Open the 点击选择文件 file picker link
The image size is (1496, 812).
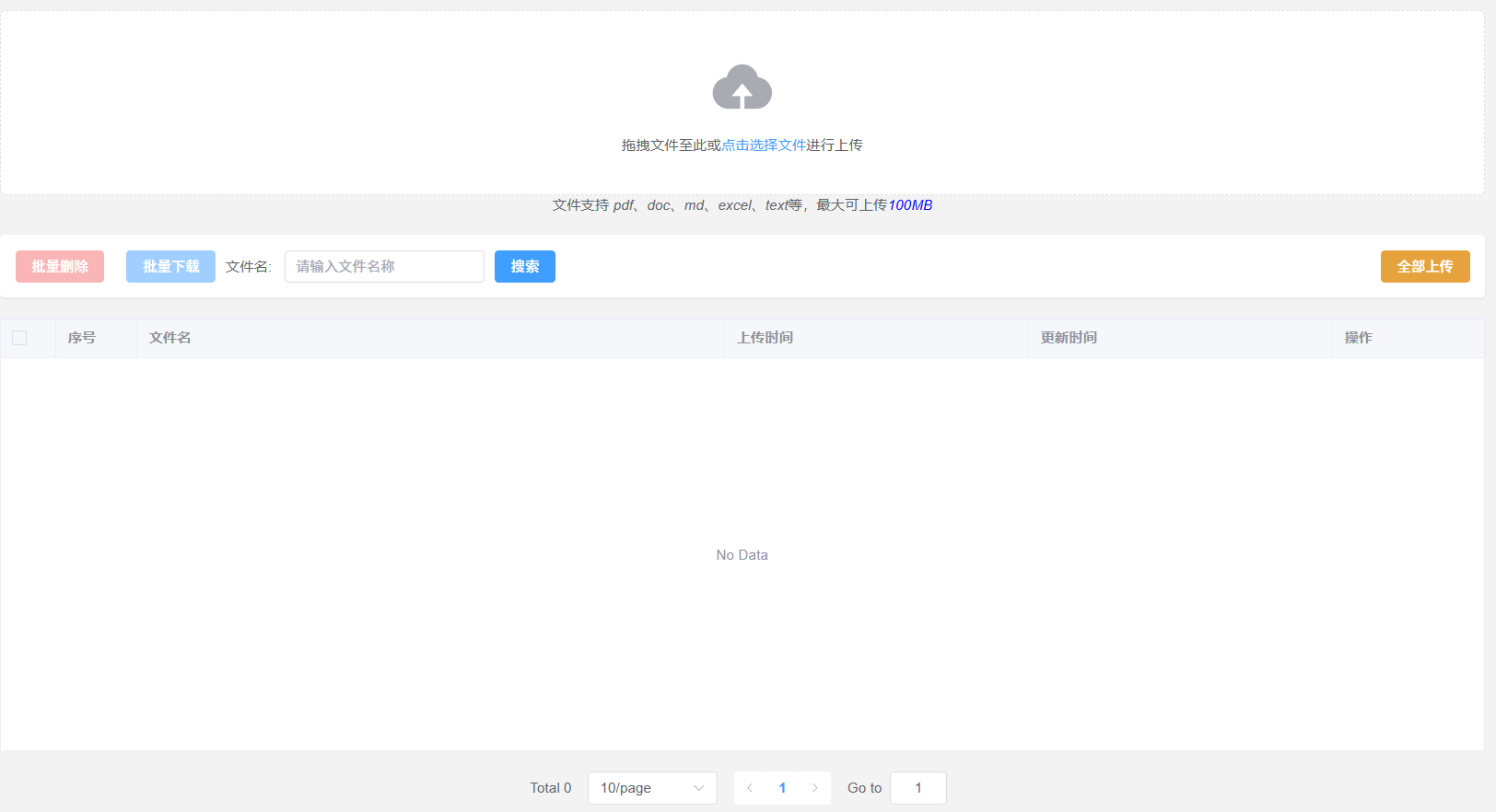(x=764, y=145)
